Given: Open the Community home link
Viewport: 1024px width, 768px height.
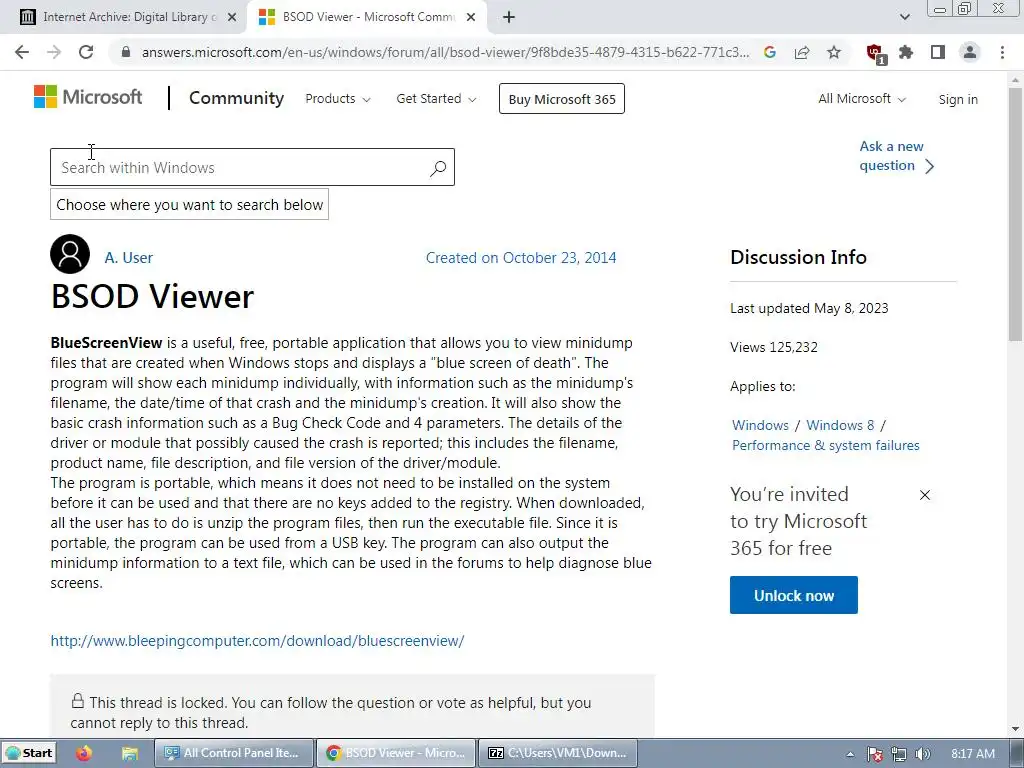Looking at the screenshot, I should click(236, 98).
